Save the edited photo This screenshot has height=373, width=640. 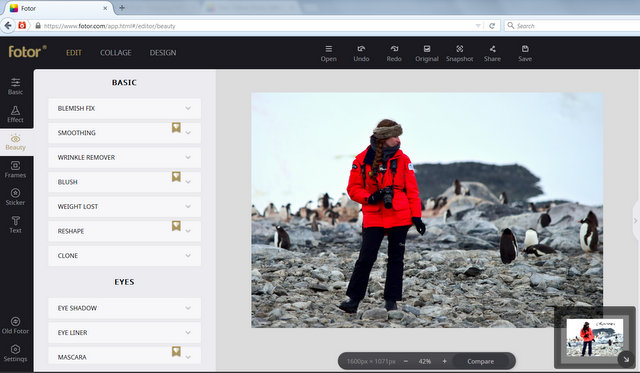point(525,53)
